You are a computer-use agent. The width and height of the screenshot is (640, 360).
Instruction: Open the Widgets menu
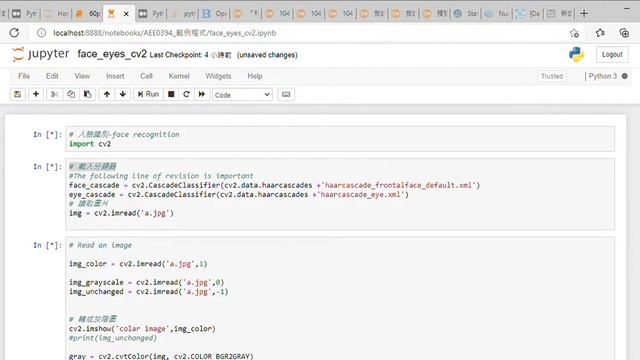pyautogui.click(x=218, y=76)
